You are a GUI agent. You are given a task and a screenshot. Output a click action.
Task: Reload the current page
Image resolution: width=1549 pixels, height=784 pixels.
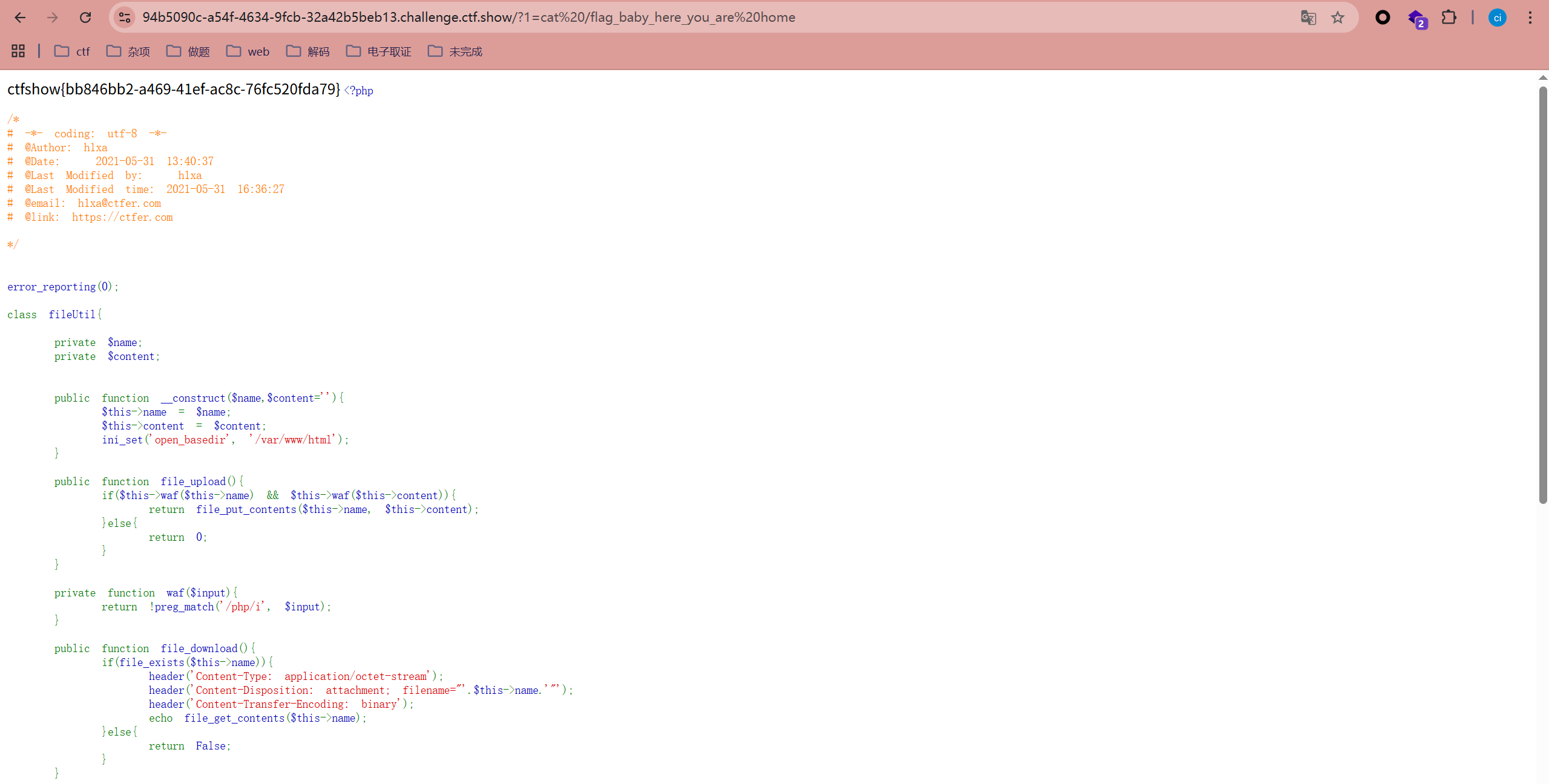(x=85, y=18)
